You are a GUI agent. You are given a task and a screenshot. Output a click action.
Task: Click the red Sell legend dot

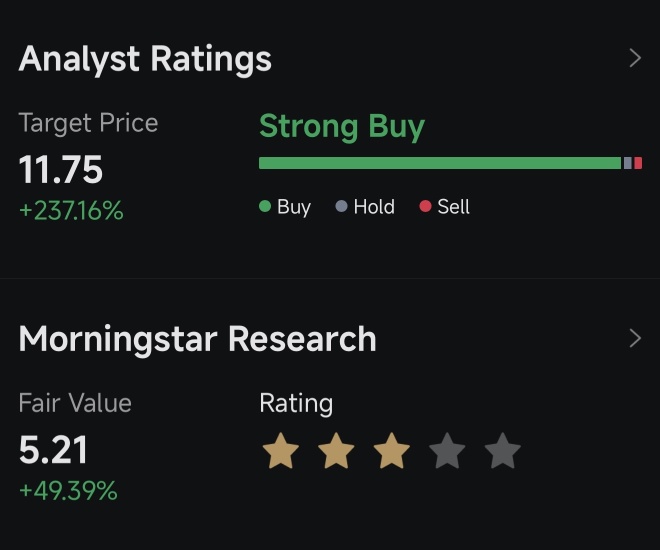(425, 207)
